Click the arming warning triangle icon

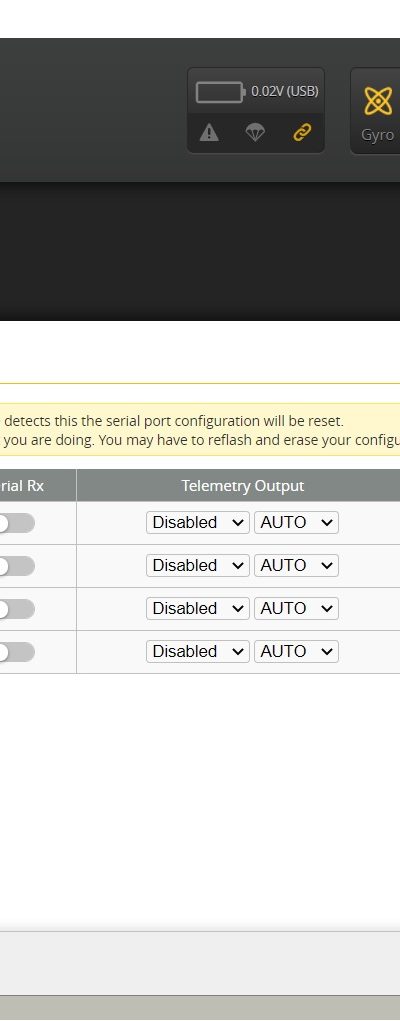pos(208,133)
